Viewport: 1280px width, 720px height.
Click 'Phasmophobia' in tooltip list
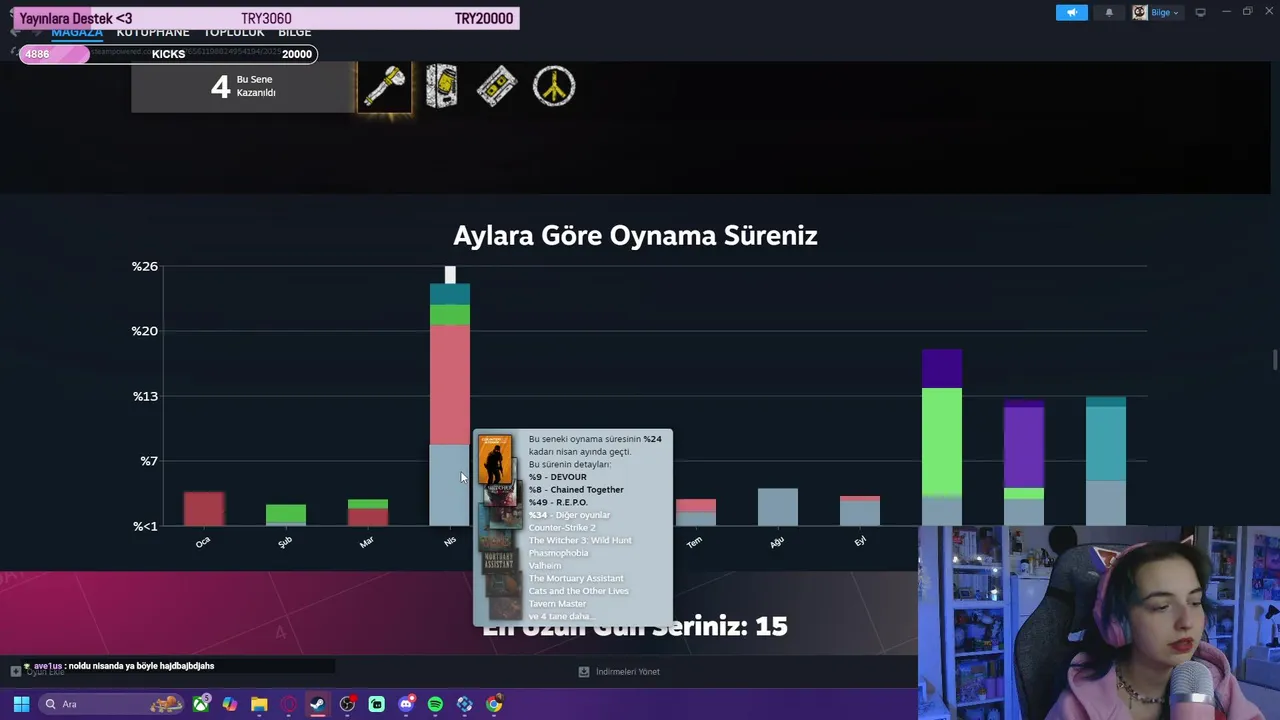558,553
